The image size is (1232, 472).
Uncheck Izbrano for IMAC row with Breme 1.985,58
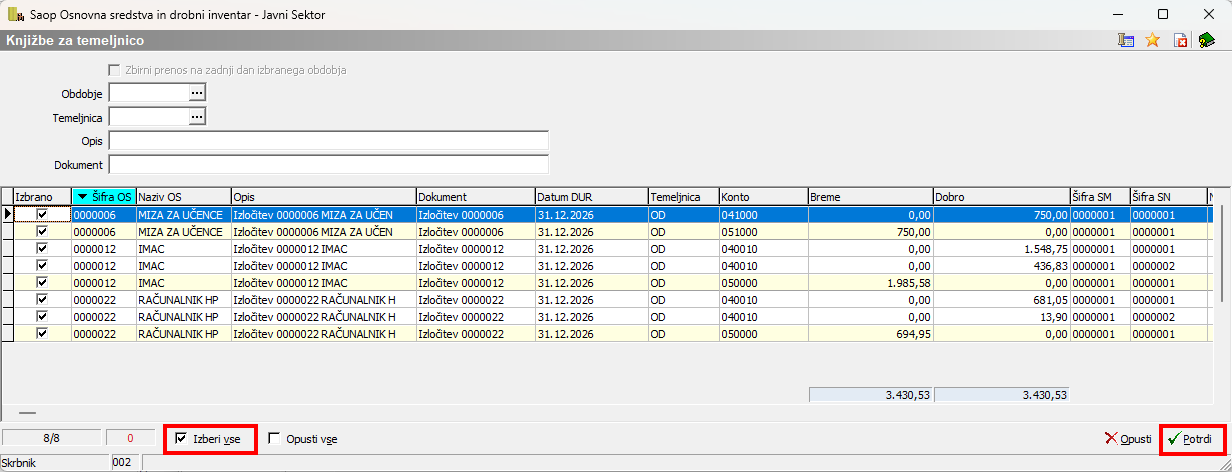[42, 282]
